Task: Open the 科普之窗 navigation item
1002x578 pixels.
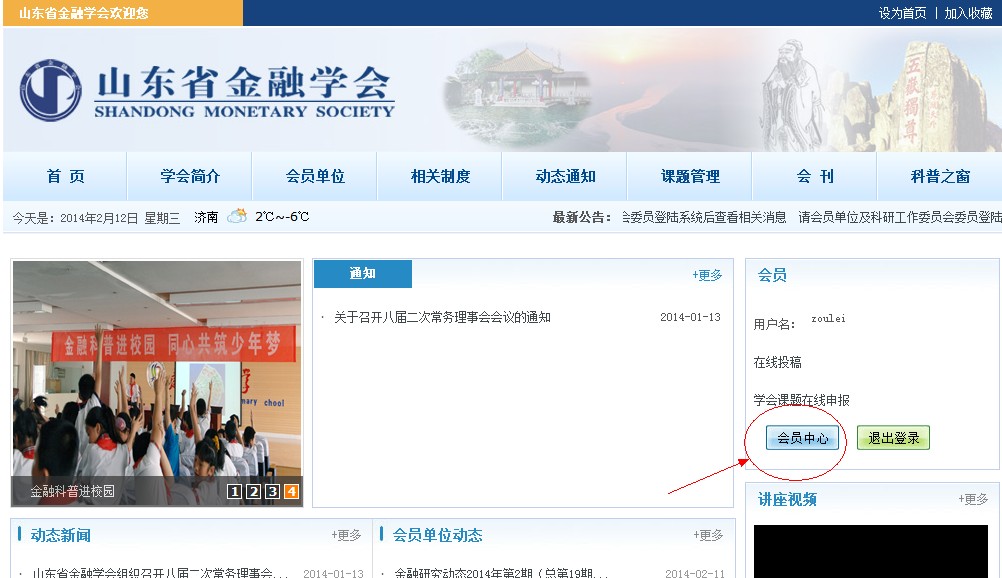Action: click(940, 176)
